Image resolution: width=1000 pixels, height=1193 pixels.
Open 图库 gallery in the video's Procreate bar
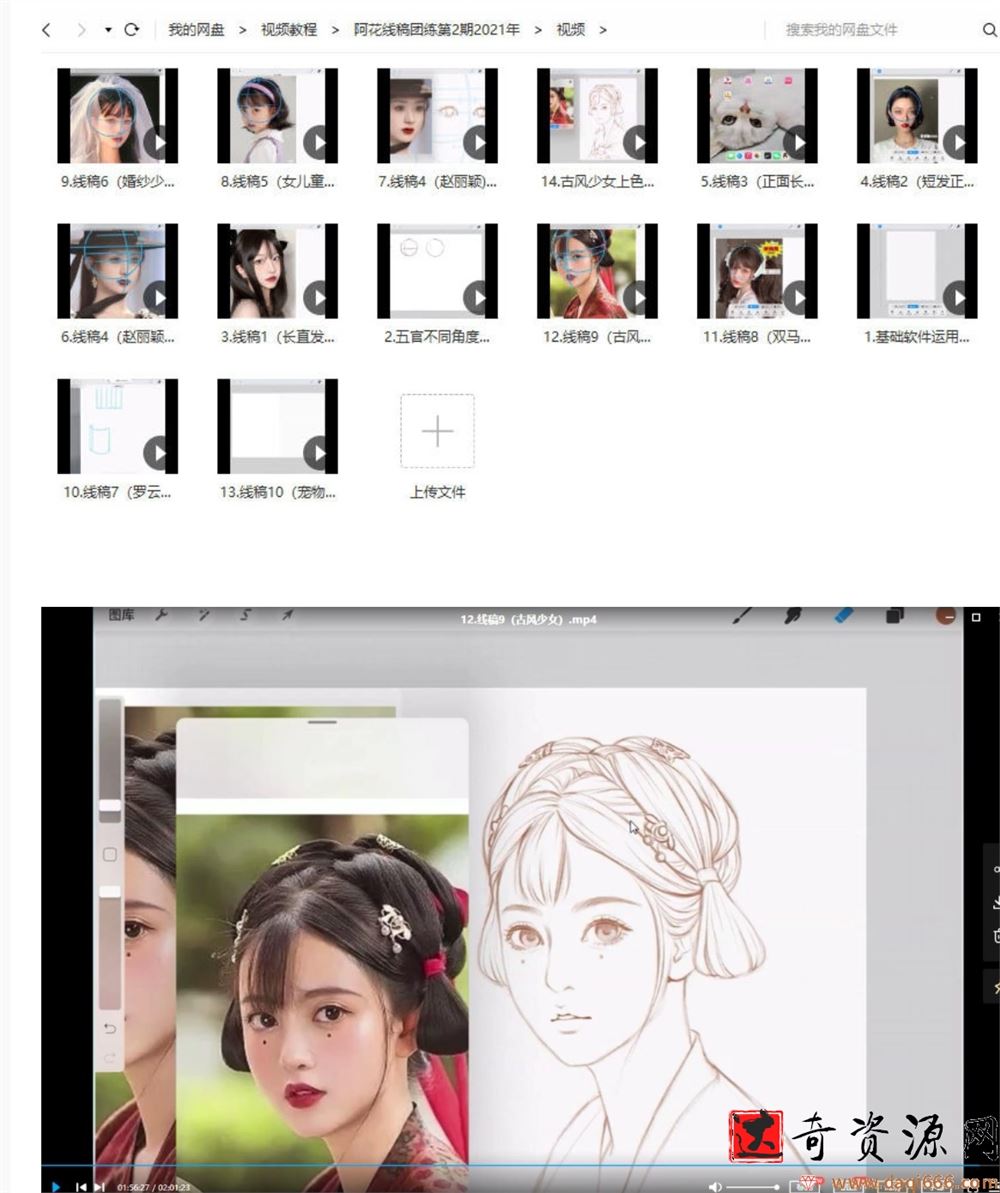(121, 615)
